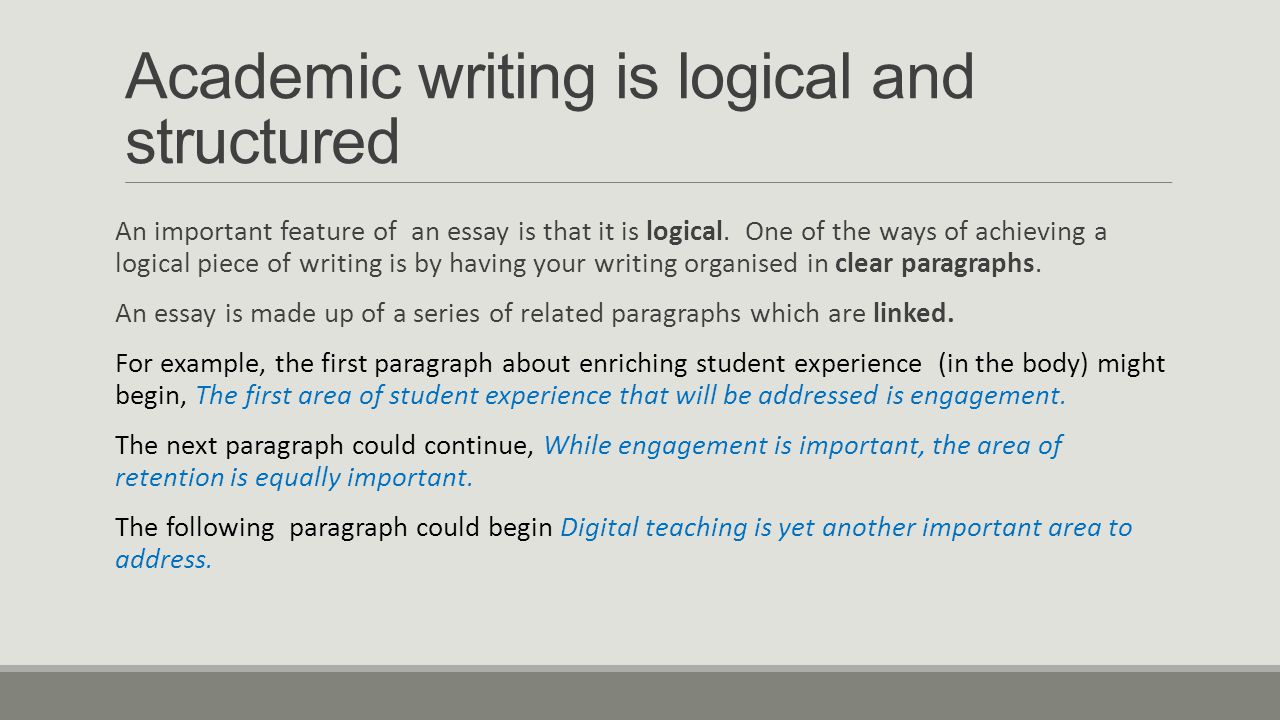
Task: Click the horizontal divider line under the title
Action: click(648, 183)
